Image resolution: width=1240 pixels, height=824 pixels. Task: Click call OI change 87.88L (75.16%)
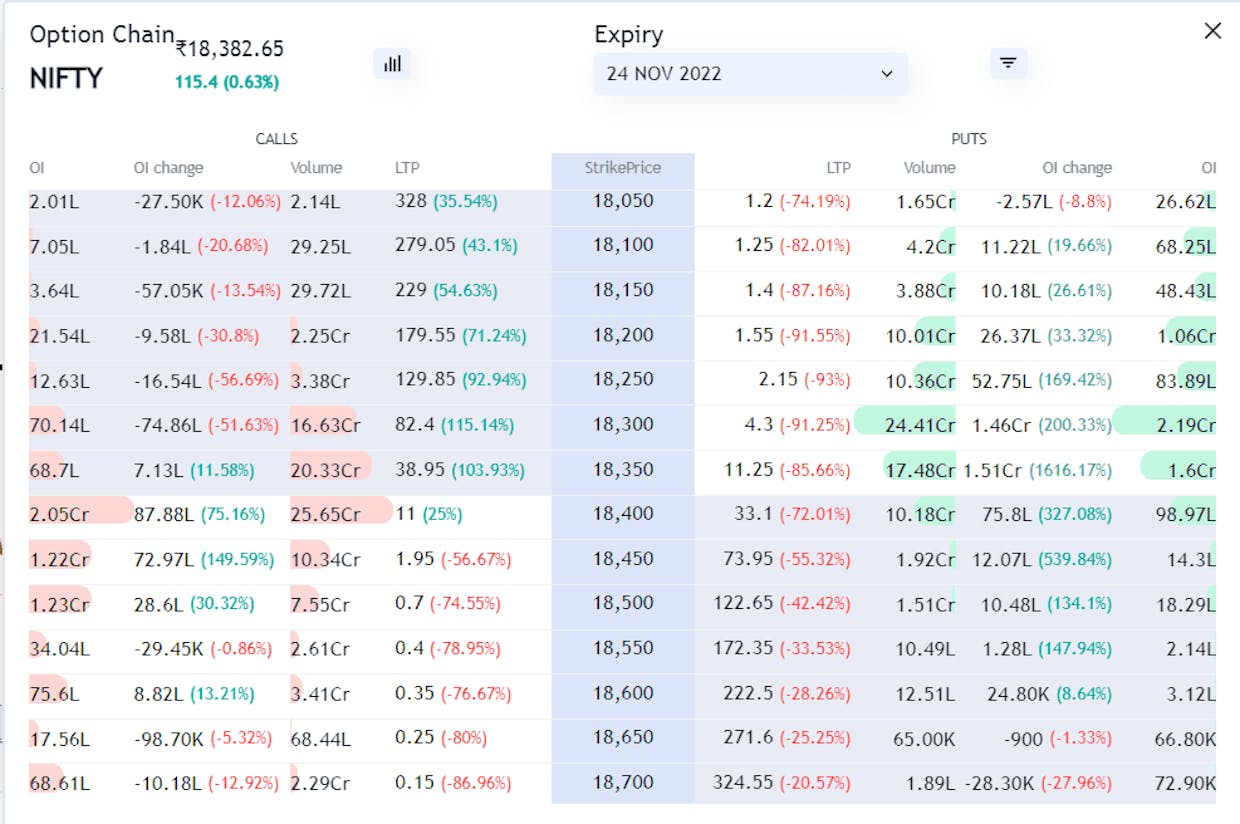click(199, 514)
